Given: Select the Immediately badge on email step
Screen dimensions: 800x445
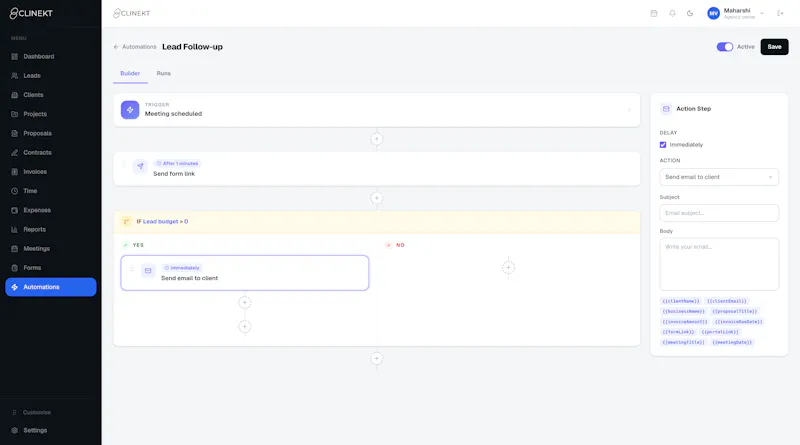Looking at the screenshot, I should [182, 268].
